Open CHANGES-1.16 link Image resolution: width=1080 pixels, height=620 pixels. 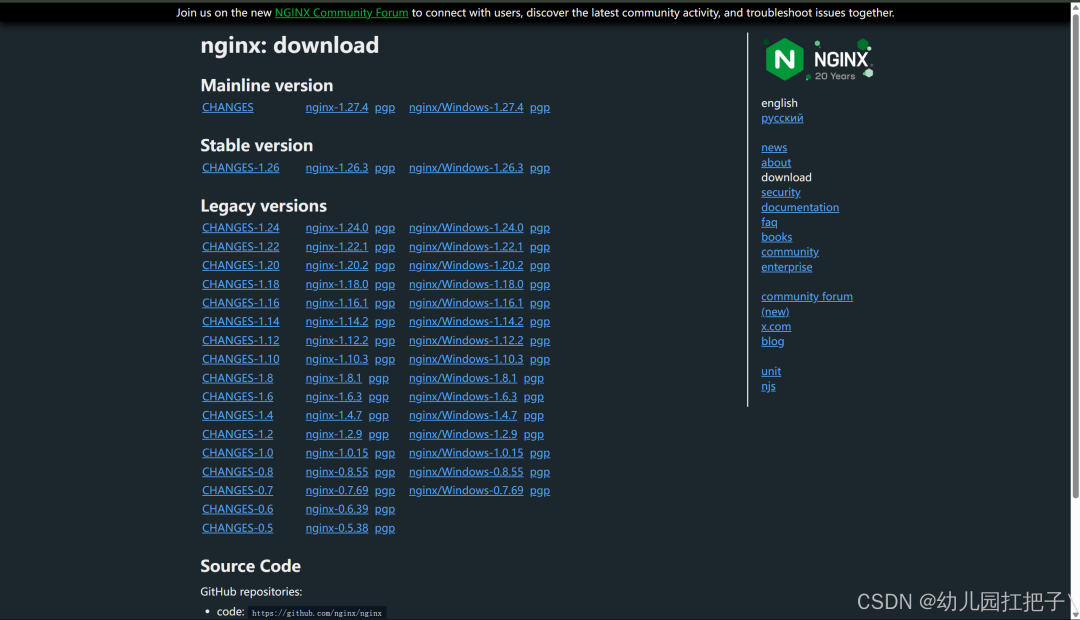pyautogui.click(x=240, y=302)
